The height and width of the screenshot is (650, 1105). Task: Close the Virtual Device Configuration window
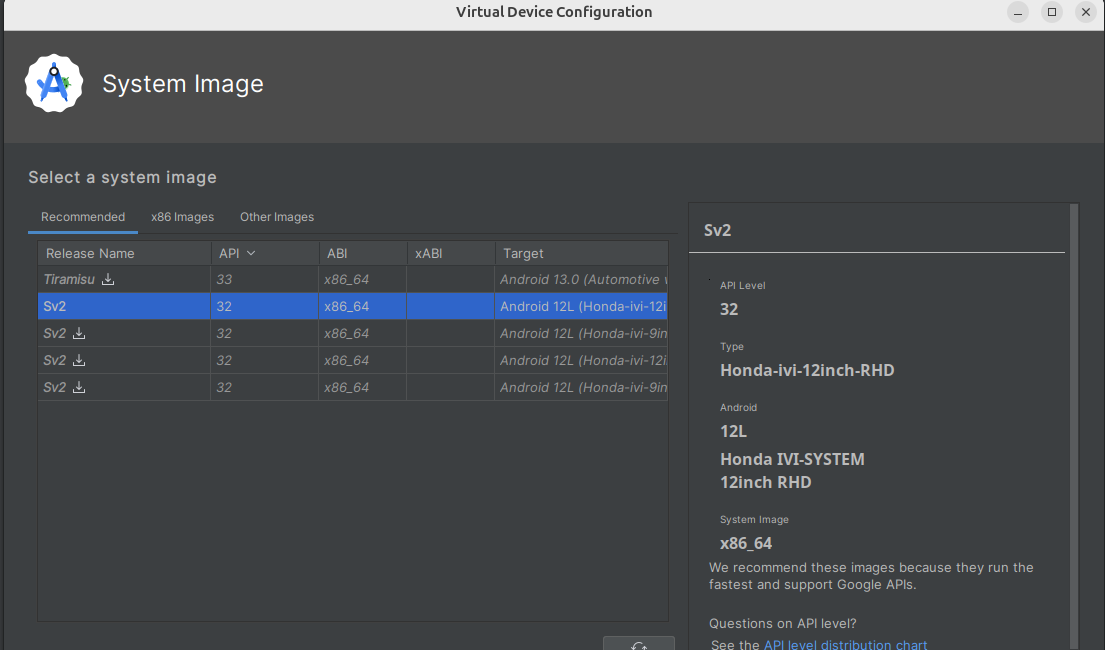(x=1086, y=12)
